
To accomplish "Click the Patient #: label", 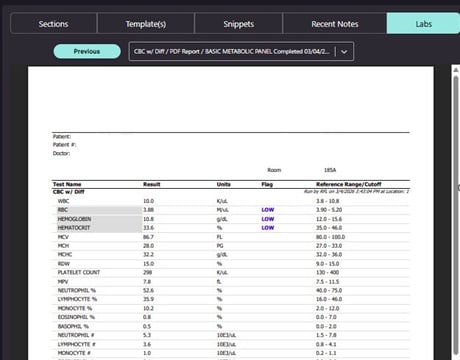I will 64,145.
